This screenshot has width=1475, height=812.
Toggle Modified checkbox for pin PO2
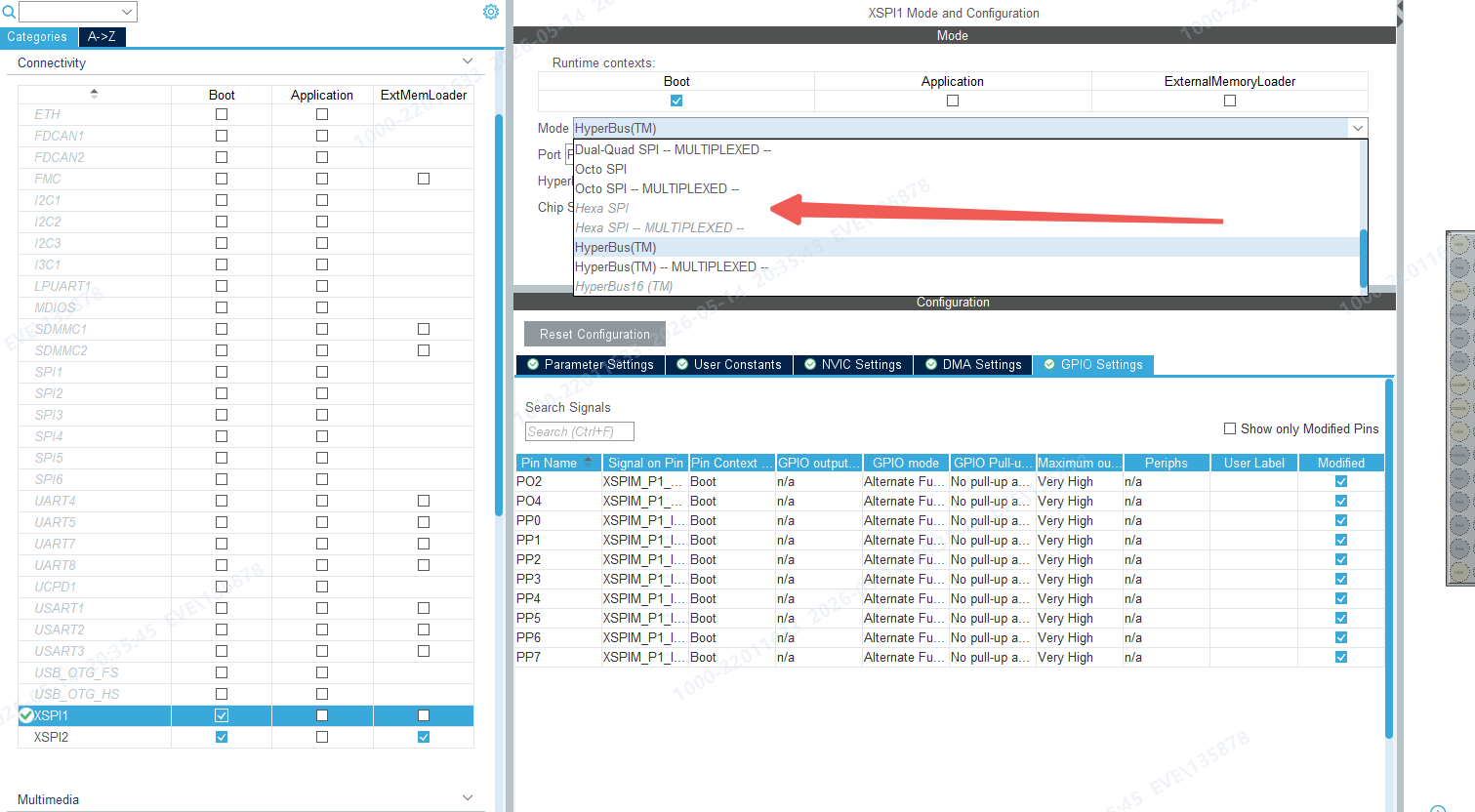pos(1341,481)
